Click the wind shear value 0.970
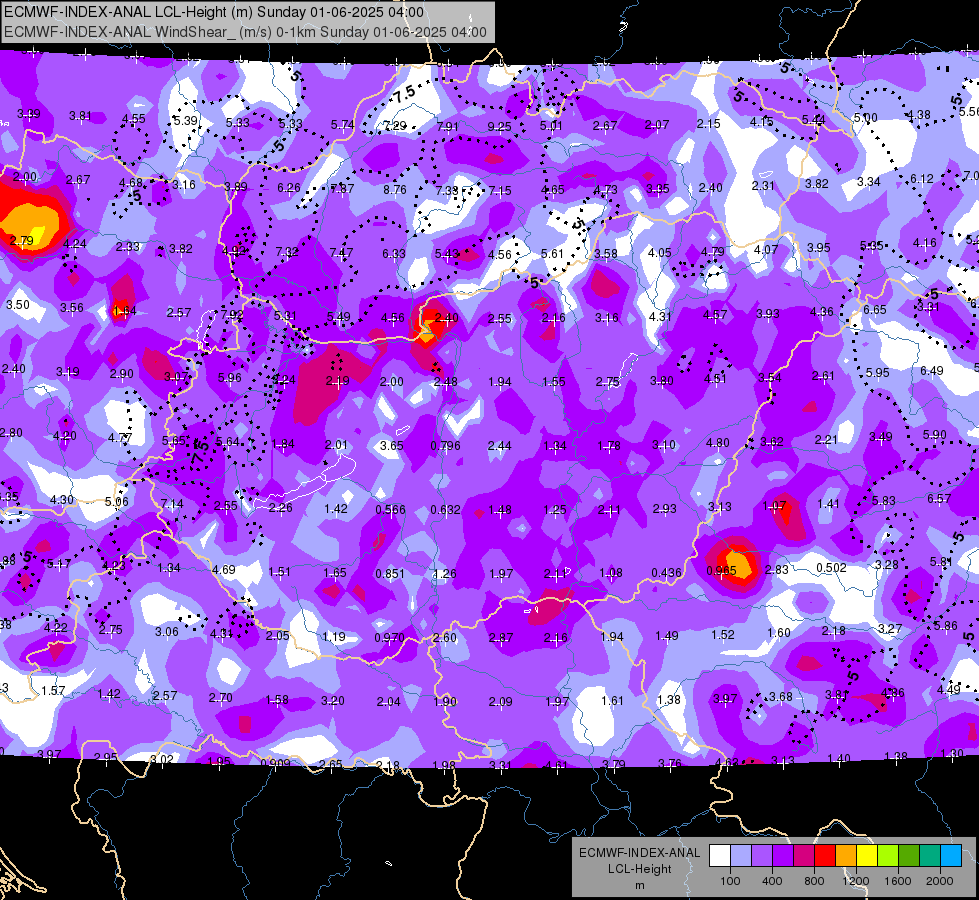This screenshot has width=979, height=900. point(389,638)
